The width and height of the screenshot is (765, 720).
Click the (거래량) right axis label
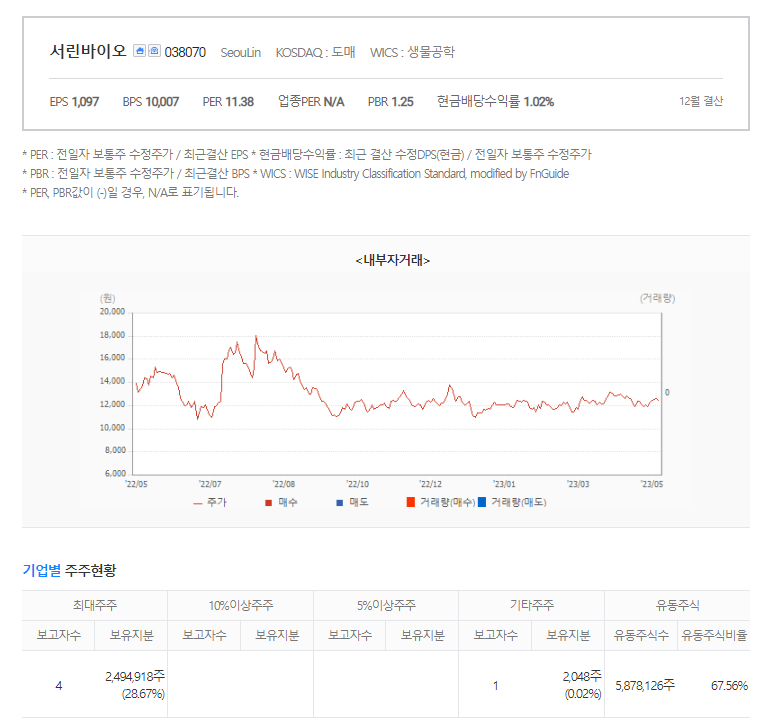point(657,298)
